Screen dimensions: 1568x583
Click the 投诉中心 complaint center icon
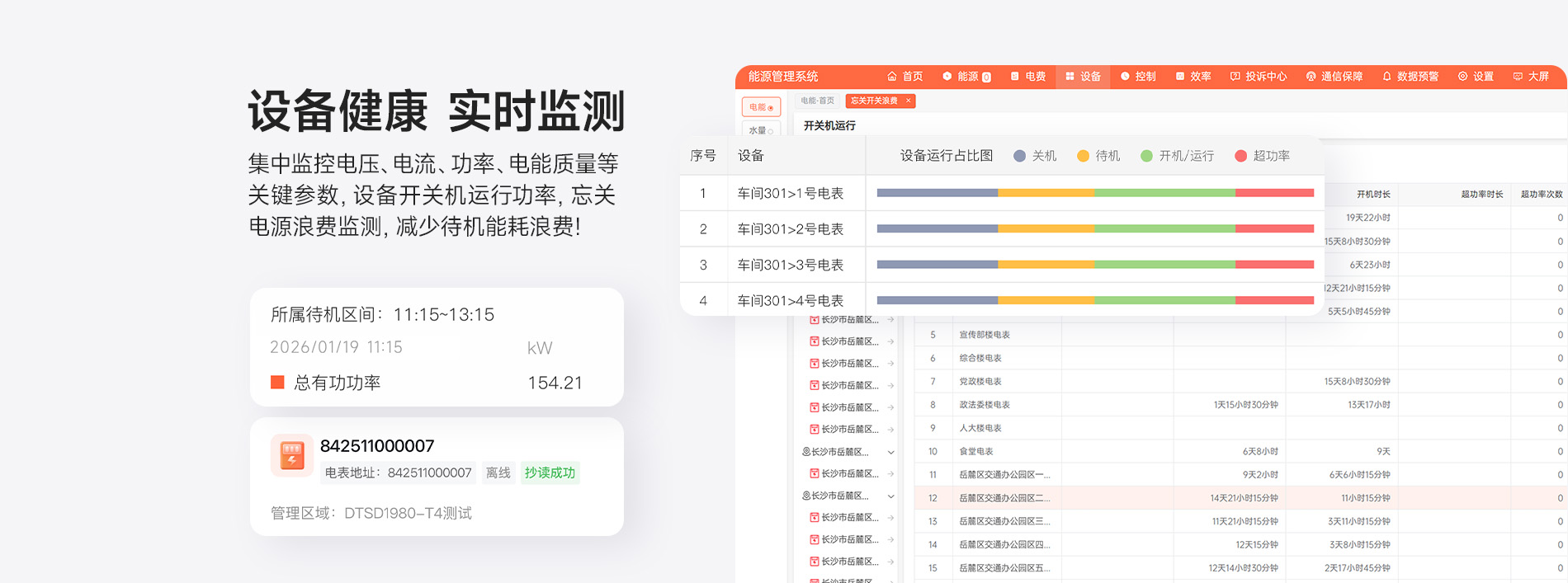(x=1235, y=77)
